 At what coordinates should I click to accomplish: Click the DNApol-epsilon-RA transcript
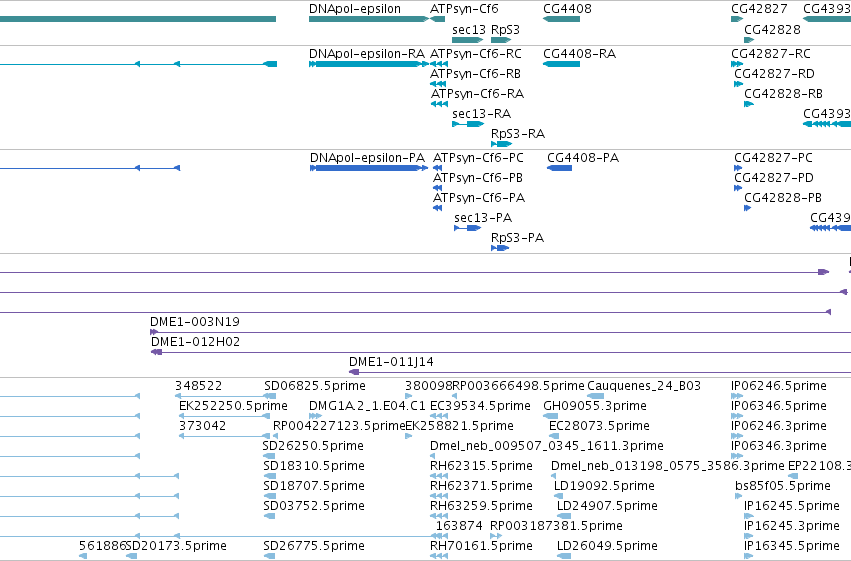[x=369, y=64]
